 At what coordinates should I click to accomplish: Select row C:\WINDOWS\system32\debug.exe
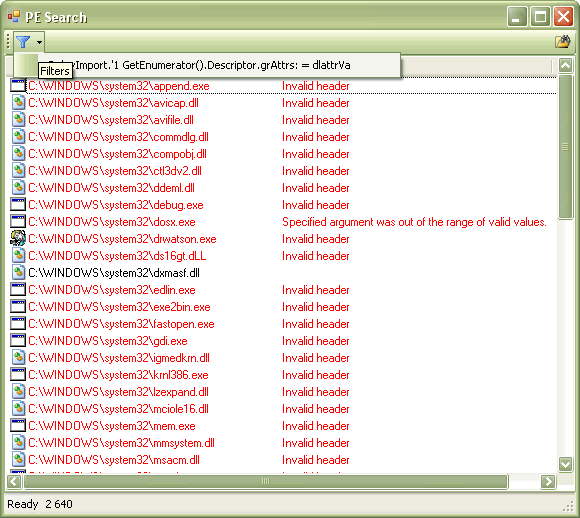click(x=283, y=205)
